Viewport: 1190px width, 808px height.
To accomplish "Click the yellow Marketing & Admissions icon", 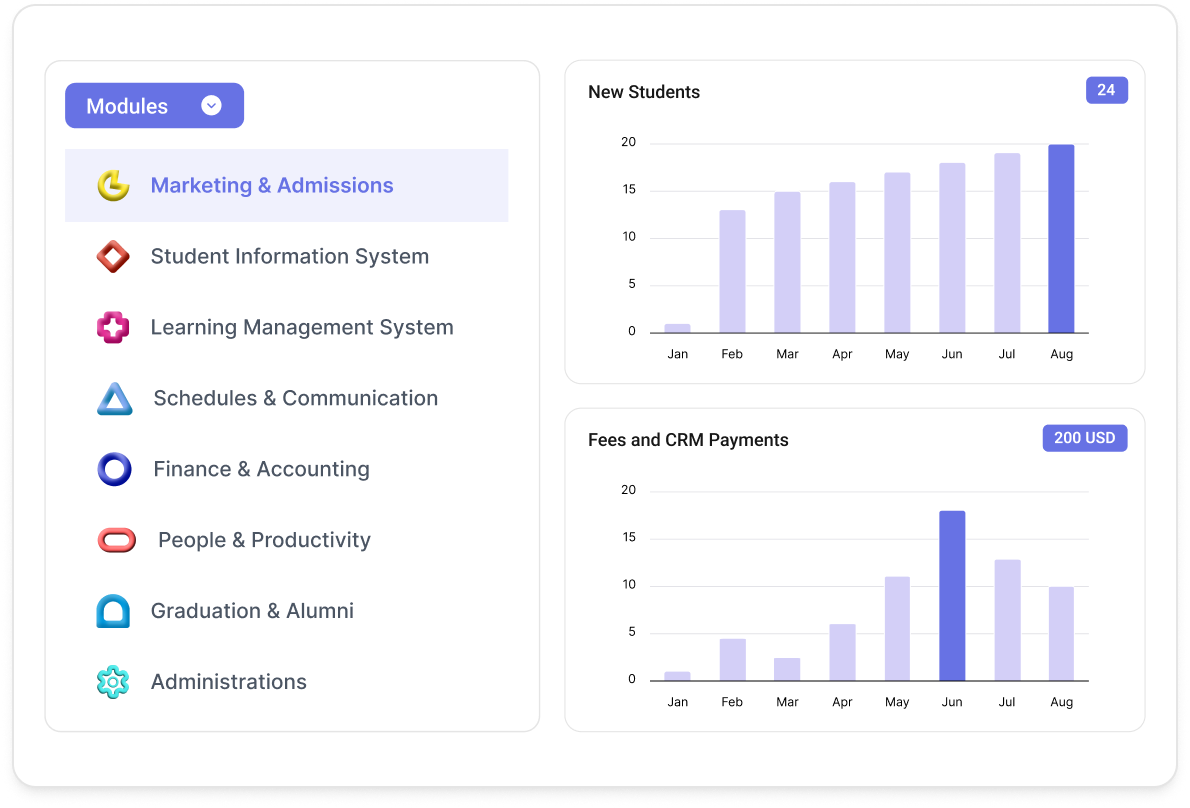I will [x=114, y=185].
